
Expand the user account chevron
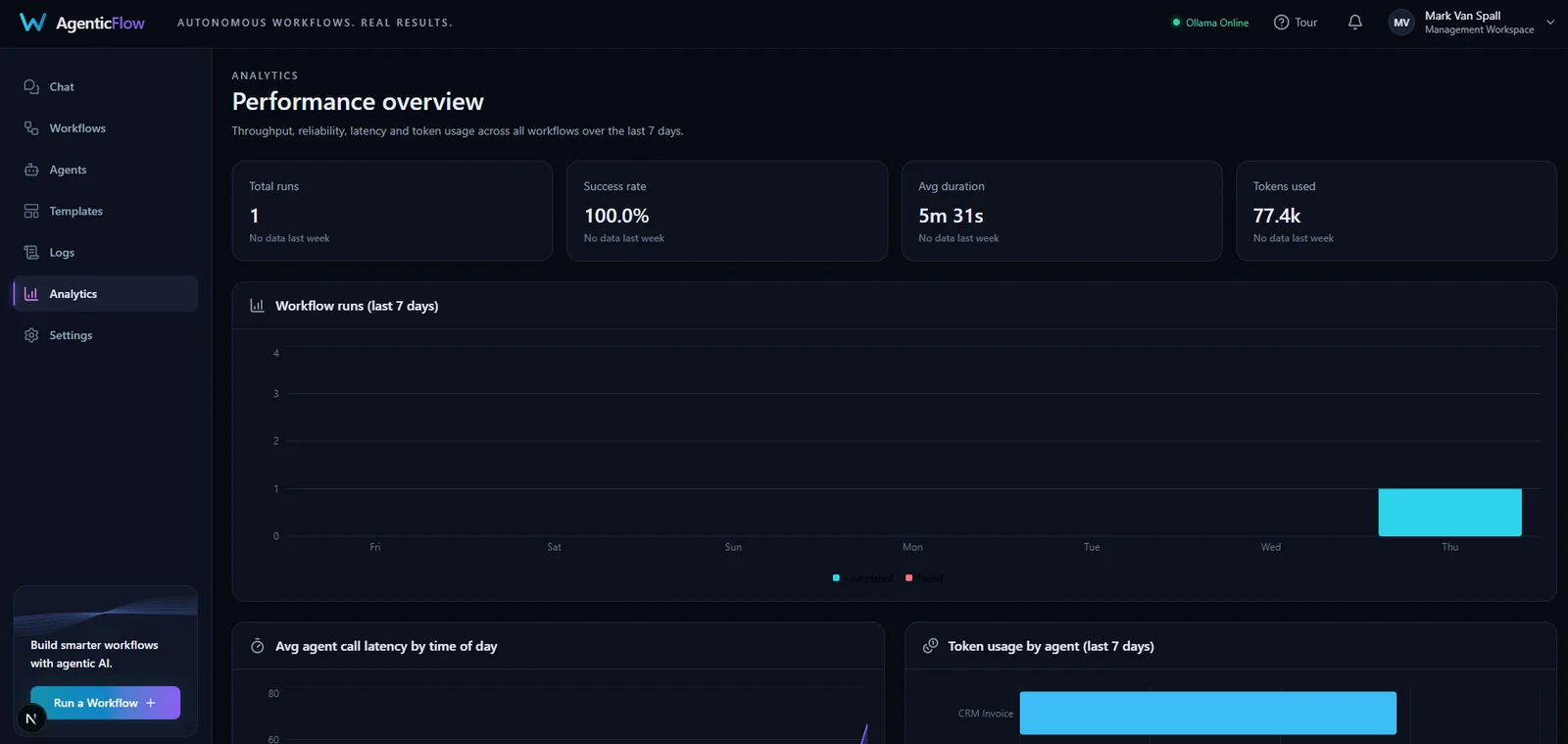1550,23
